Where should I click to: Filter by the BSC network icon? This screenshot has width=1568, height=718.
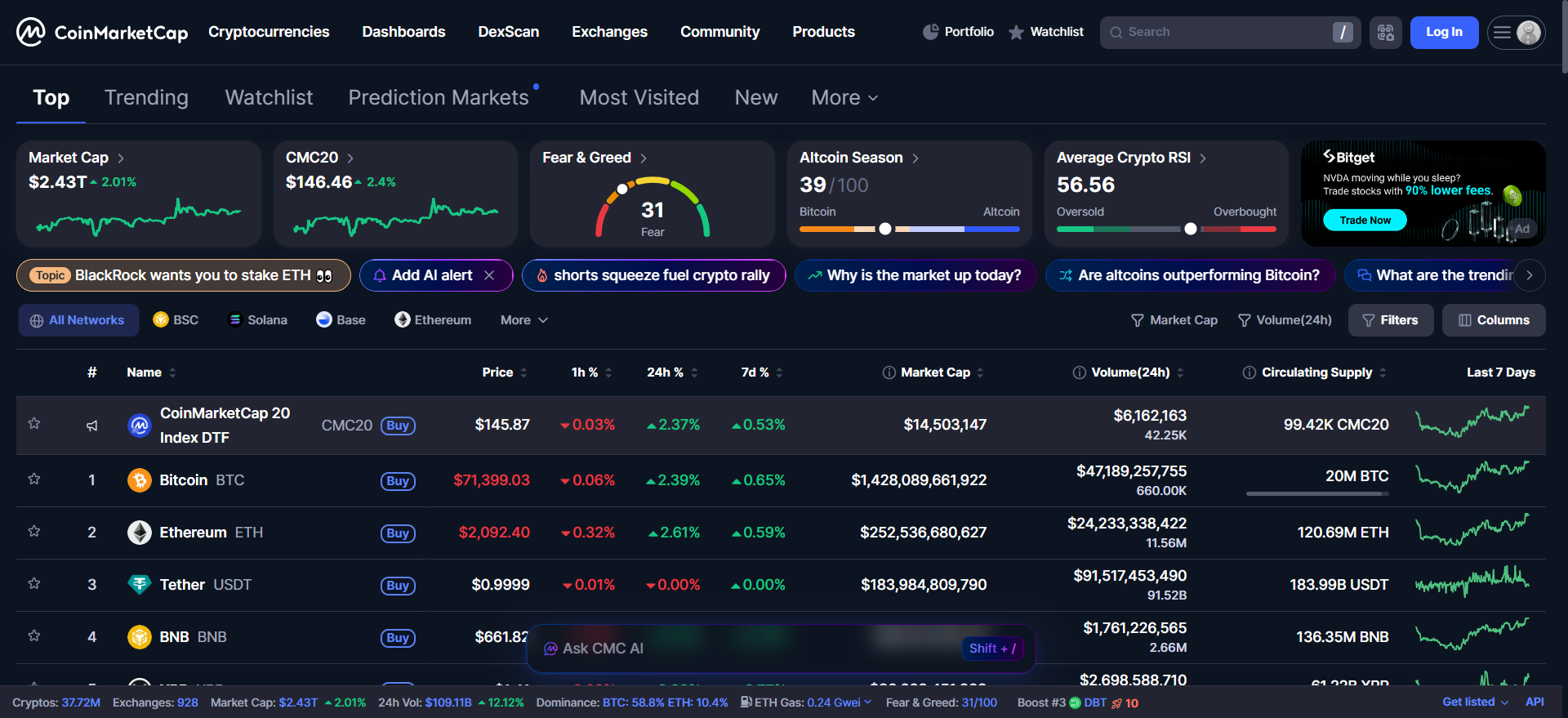[x=161, y=319]
